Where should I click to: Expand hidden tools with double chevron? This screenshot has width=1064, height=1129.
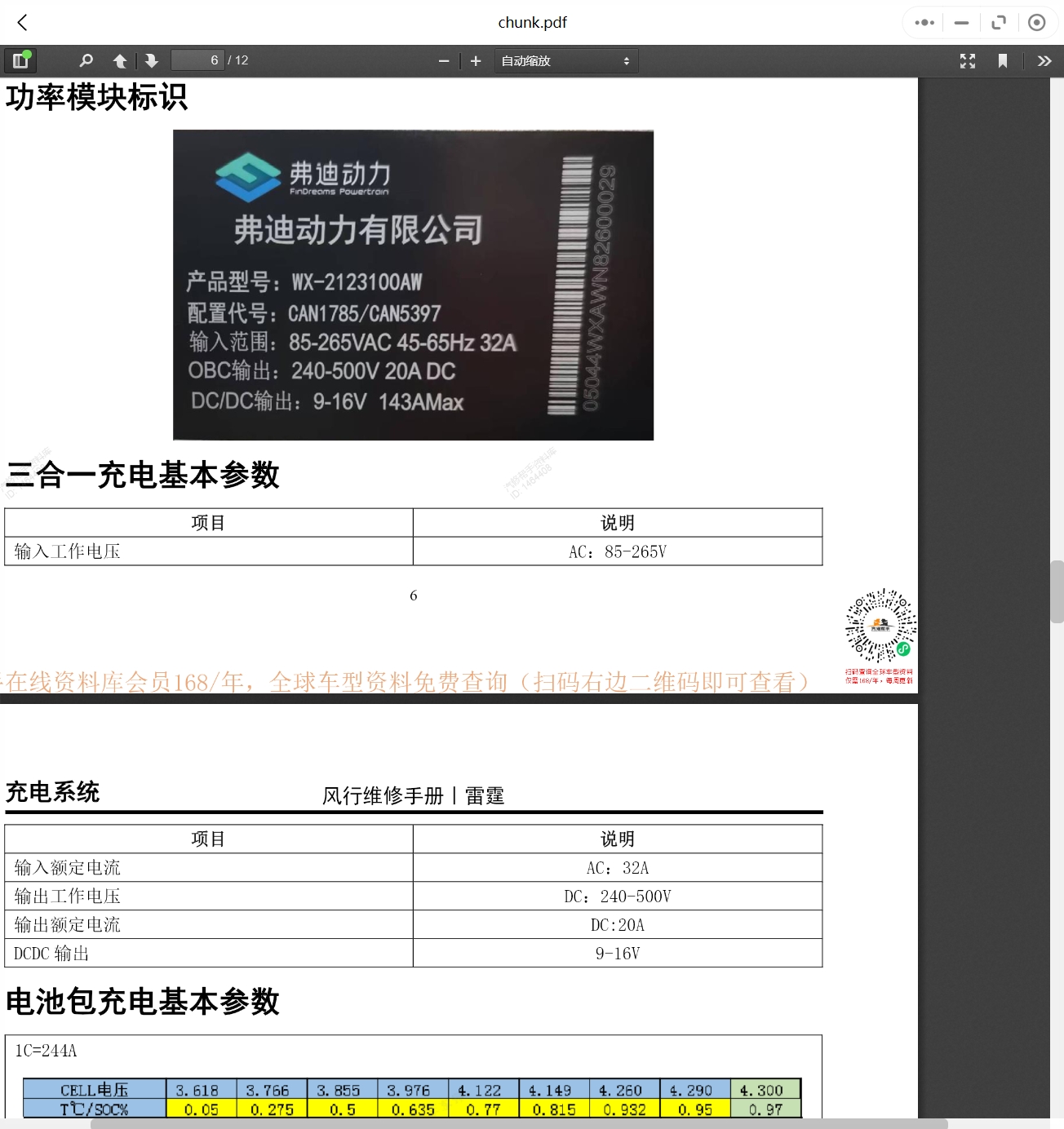coord(1044,60)
